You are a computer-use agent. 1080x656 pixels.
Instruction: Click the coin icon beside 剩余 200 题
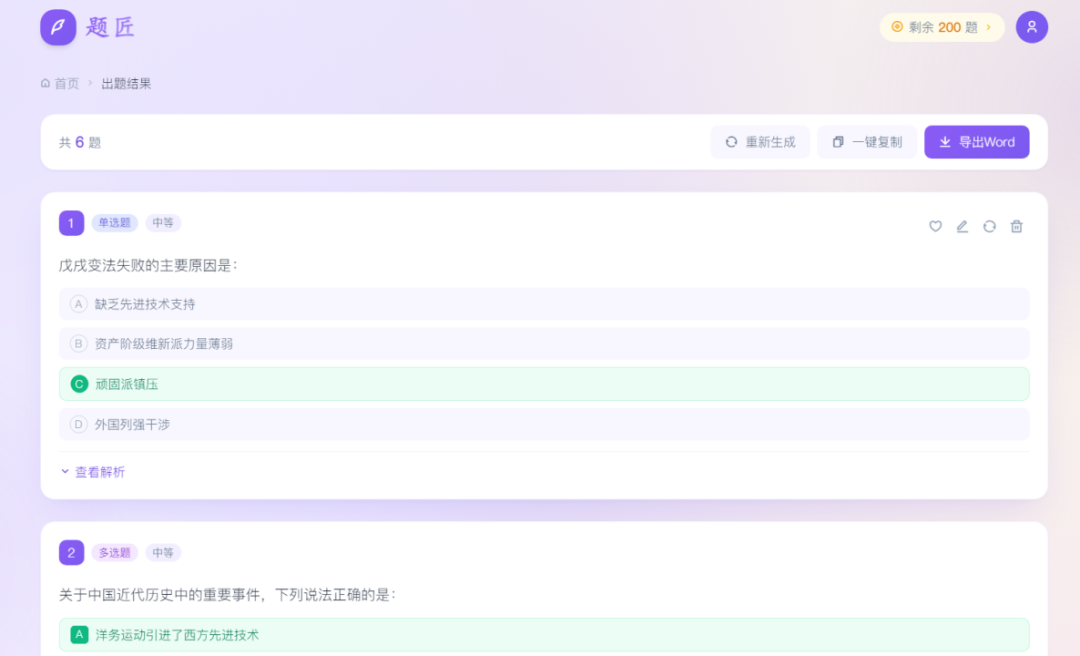[x=897, y=27]
